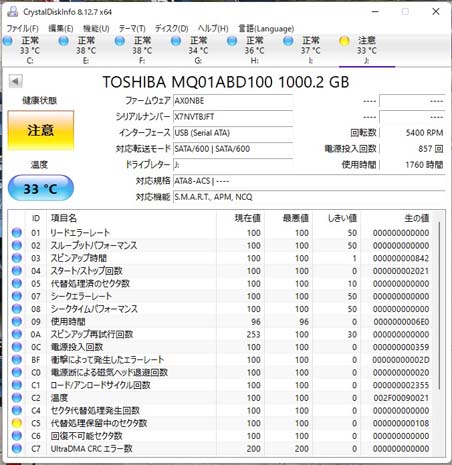Click current value 253
Screen dimensions: 452x465
pos(253,334)
